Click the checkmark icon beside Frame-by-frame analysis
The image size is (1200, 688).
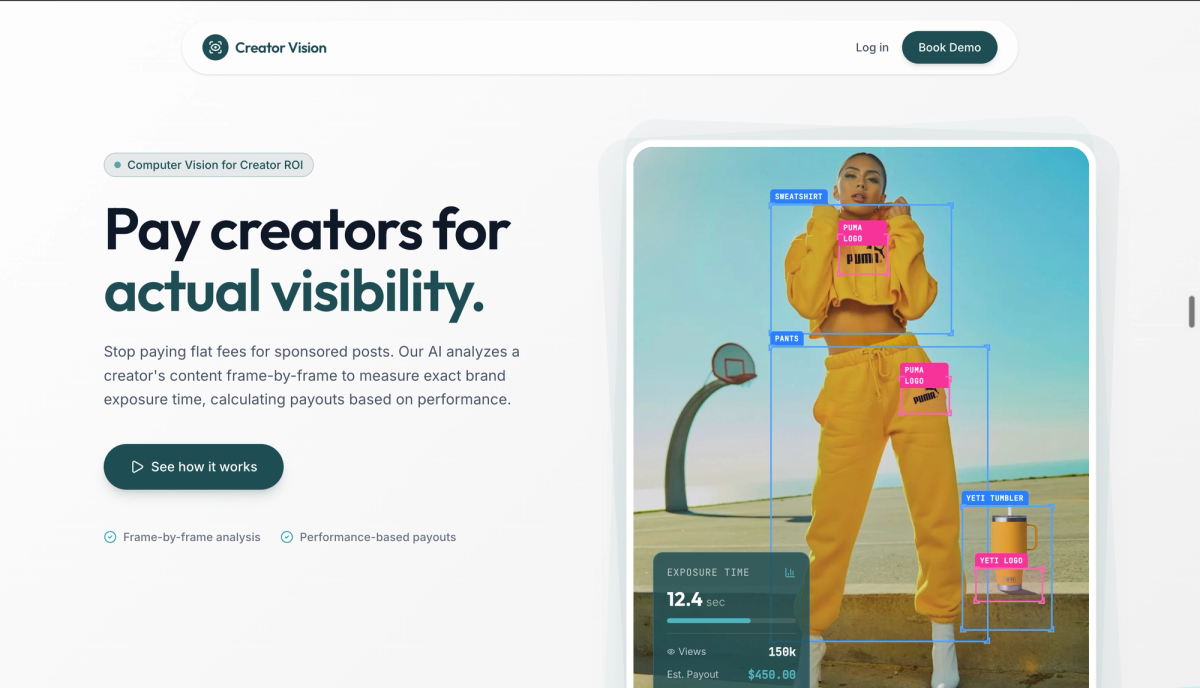tap(110, 537)
